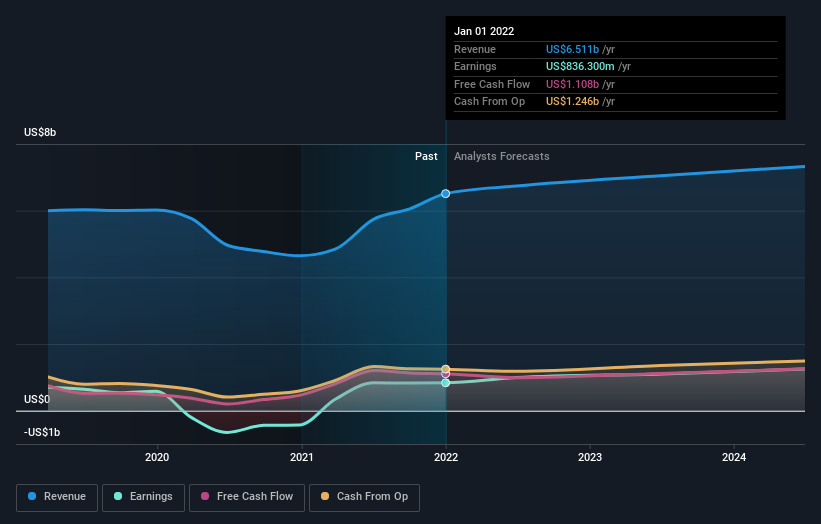Select the Cash From Op data point at 2022
This screenshot has height=524, width=821.
point(446,369)
